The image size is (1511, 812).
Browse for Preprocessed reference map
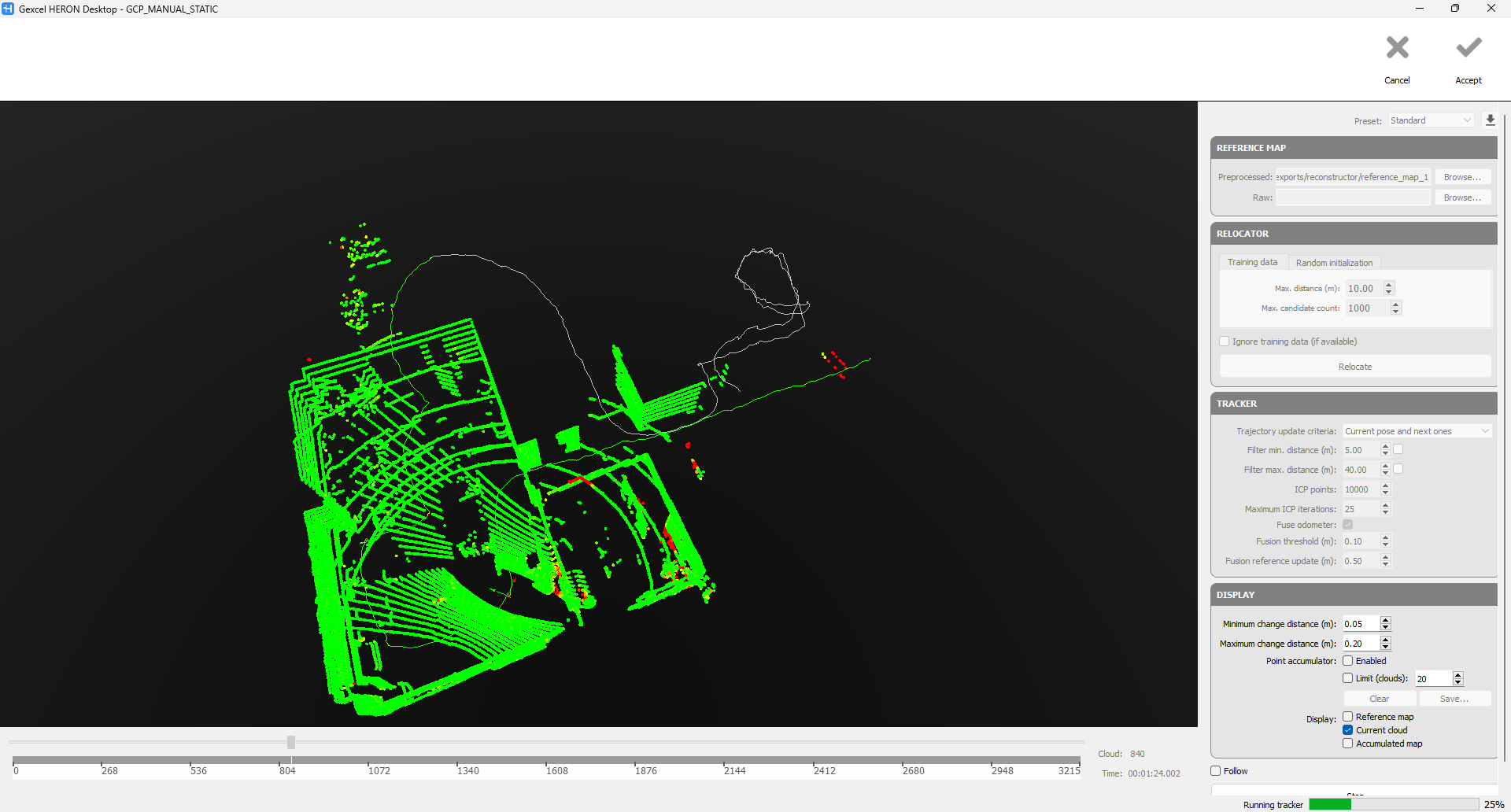pyautogui.click(x=1462, y=177)
